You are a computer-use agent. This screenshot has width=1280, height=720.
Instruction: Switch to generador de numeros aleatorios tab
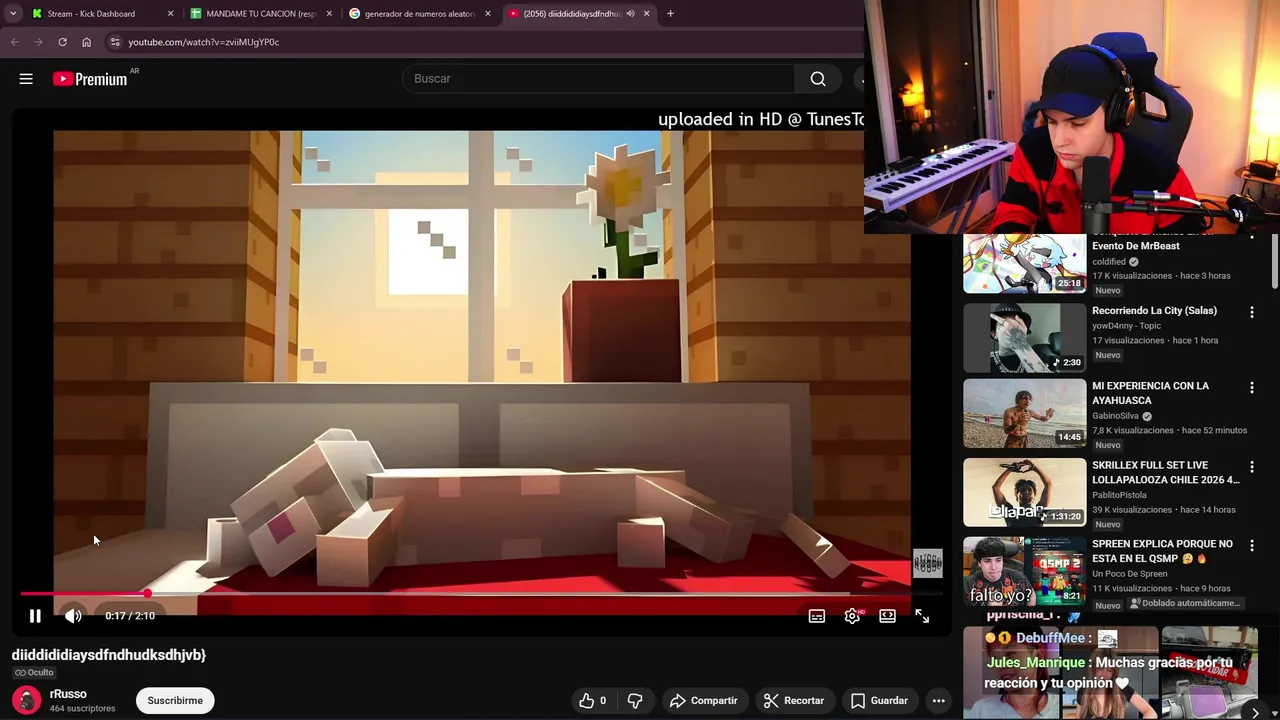(x=419, y=14)
